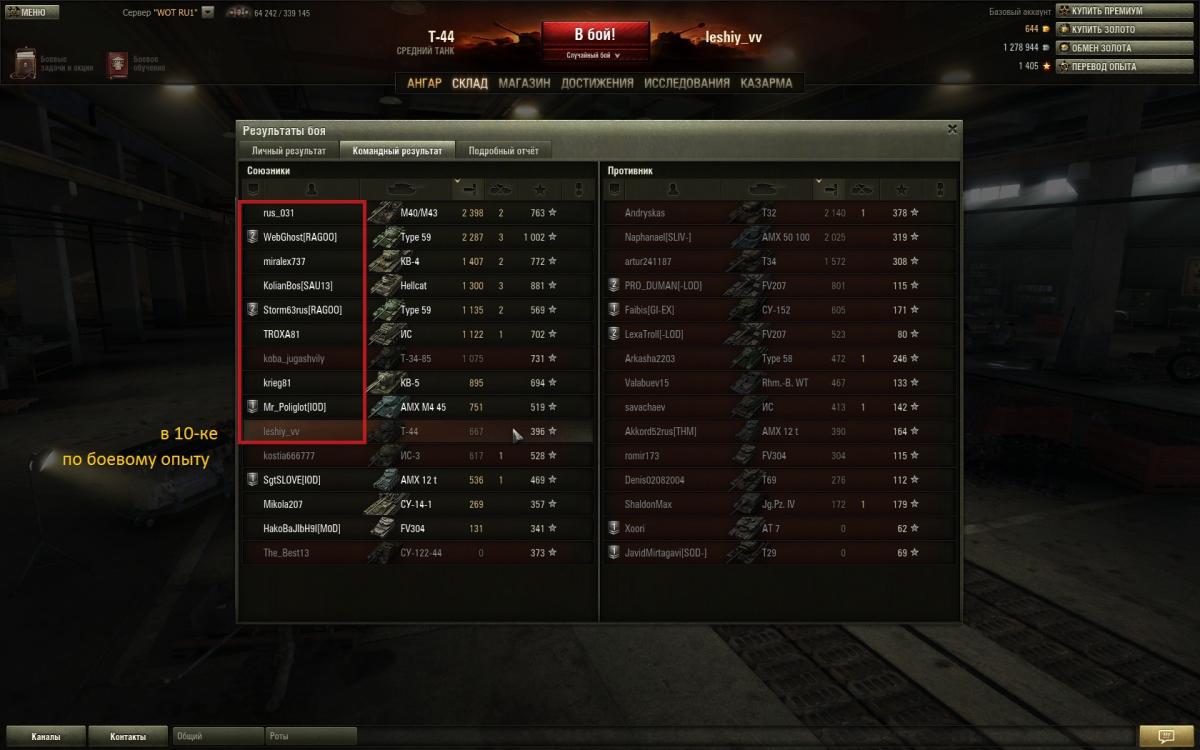The height and width of the screenshot is (750, 1200).
Task: Close the battle results window
Action: [x=952, y=129]
